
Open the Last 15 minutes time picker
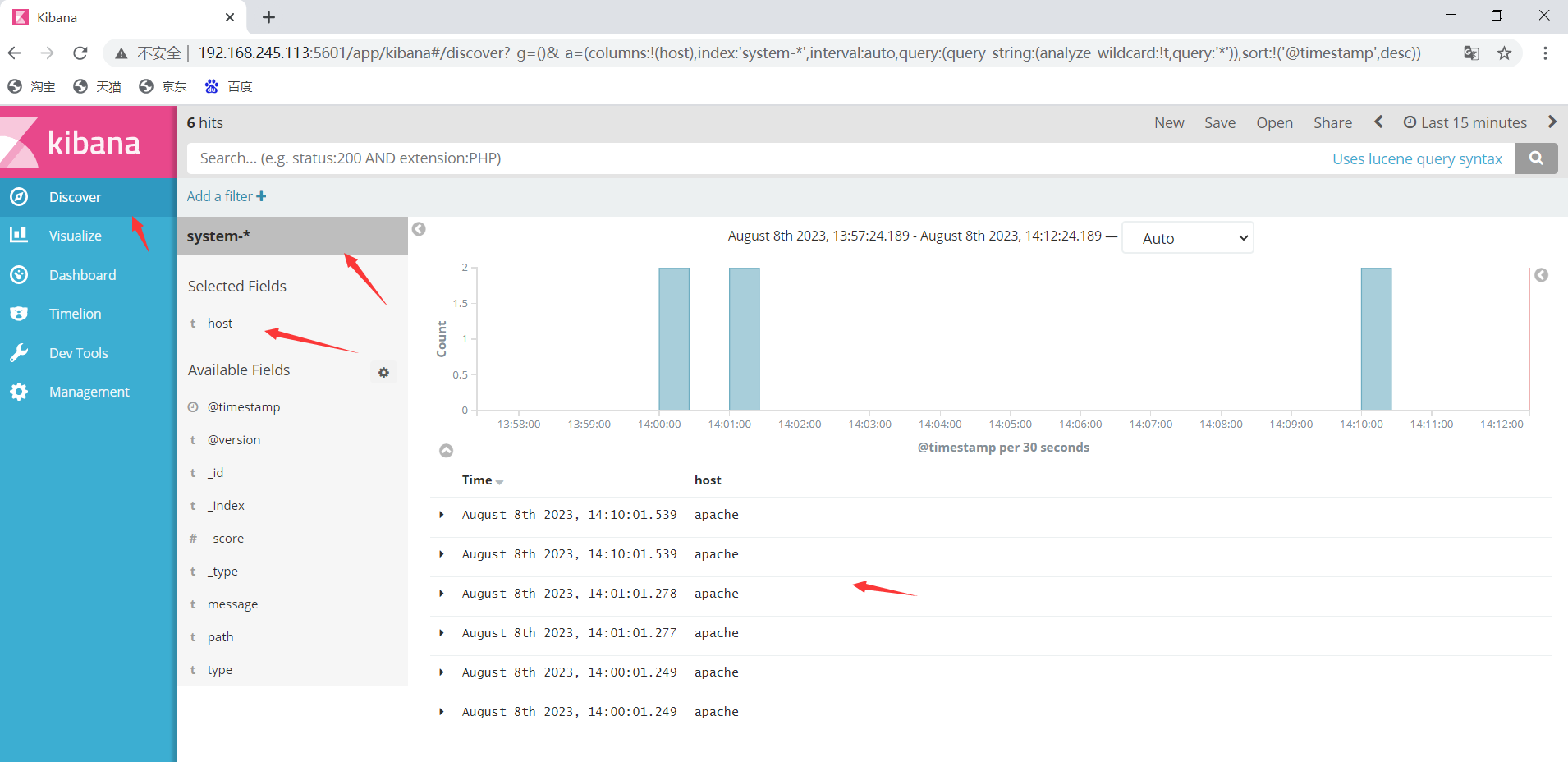1465,122
